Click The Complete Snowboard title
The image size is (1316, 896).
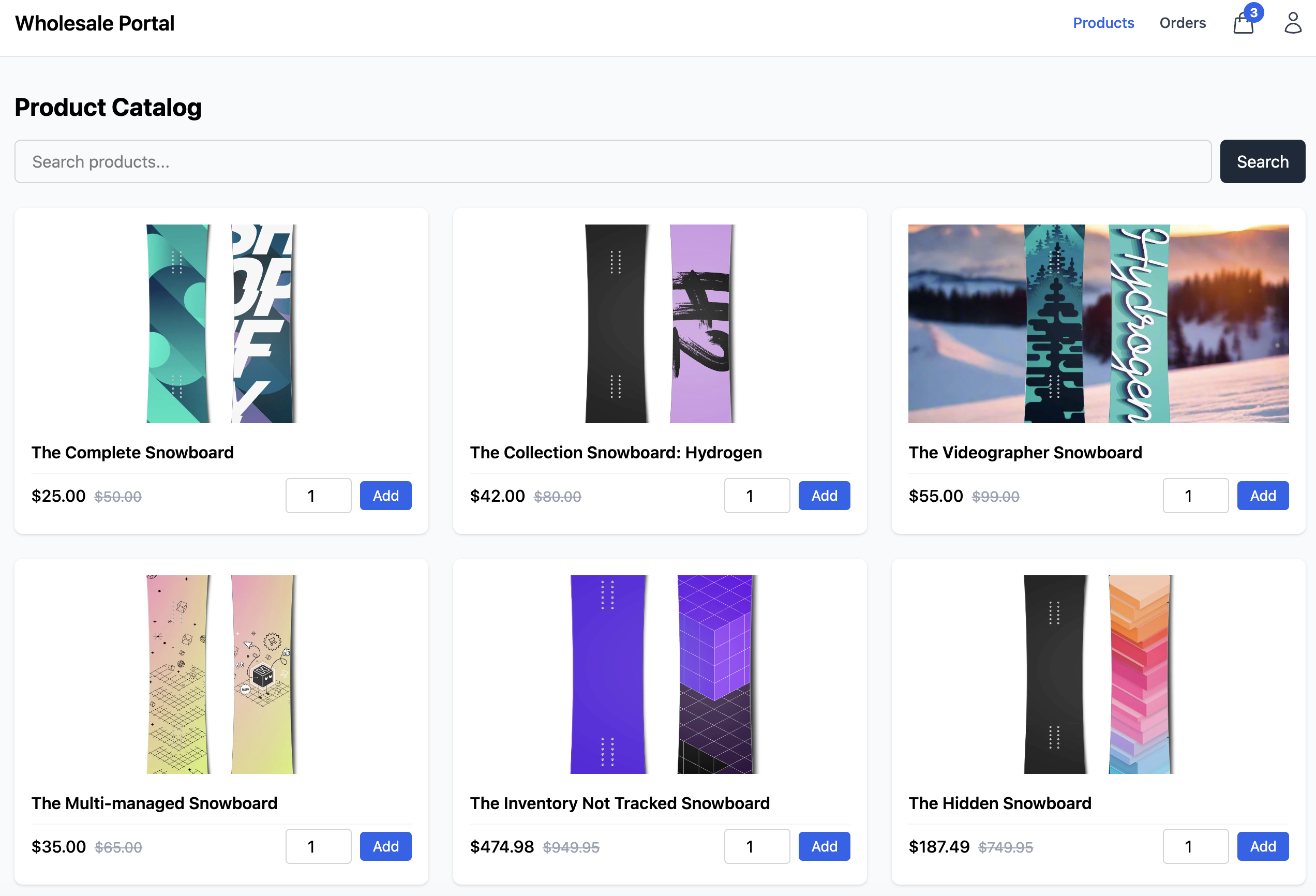[x=132, y=453]
